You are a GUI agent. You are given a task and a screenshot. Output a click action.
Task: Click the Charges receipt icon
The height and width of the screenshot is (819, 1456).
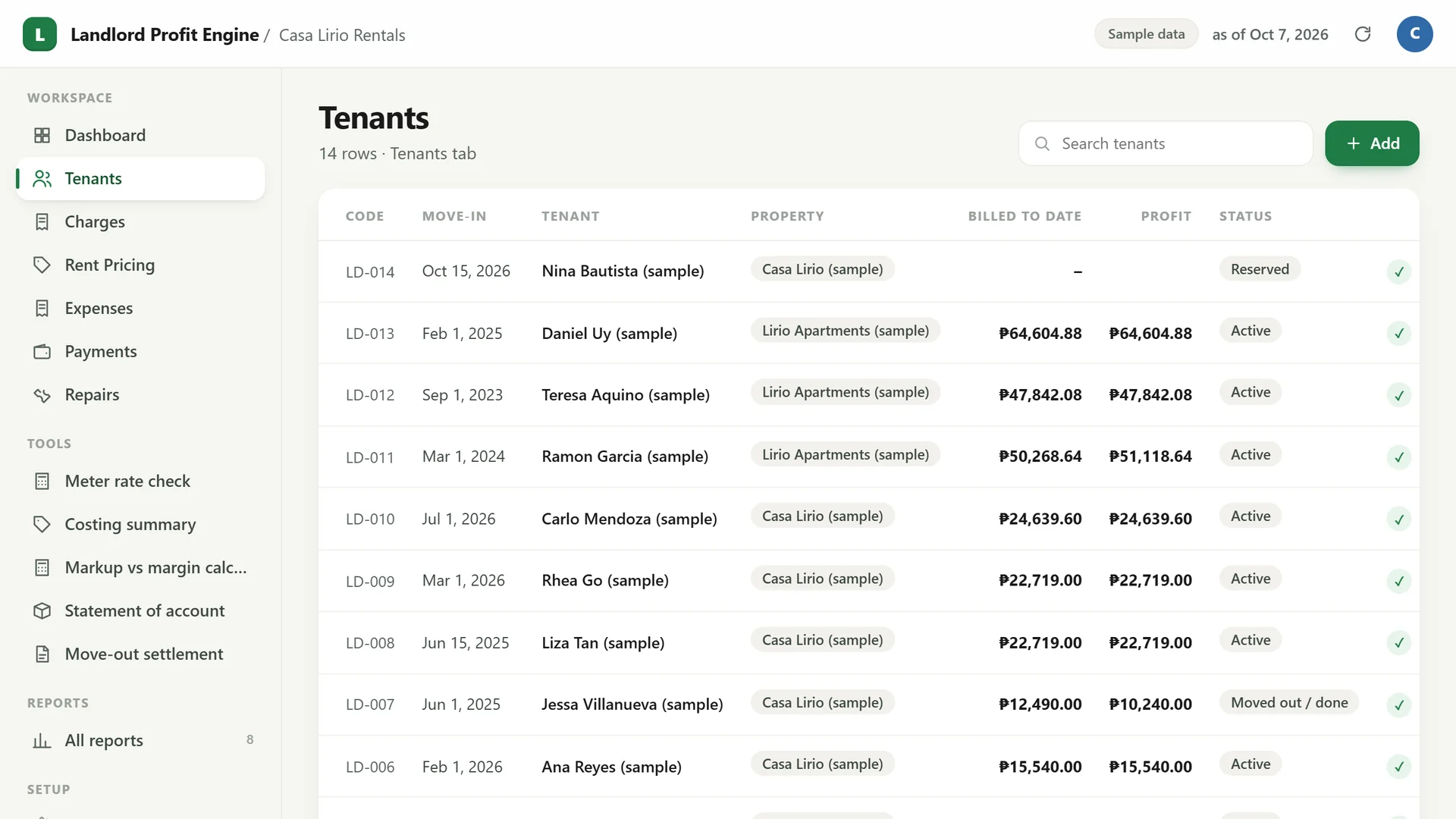point(42,221)
